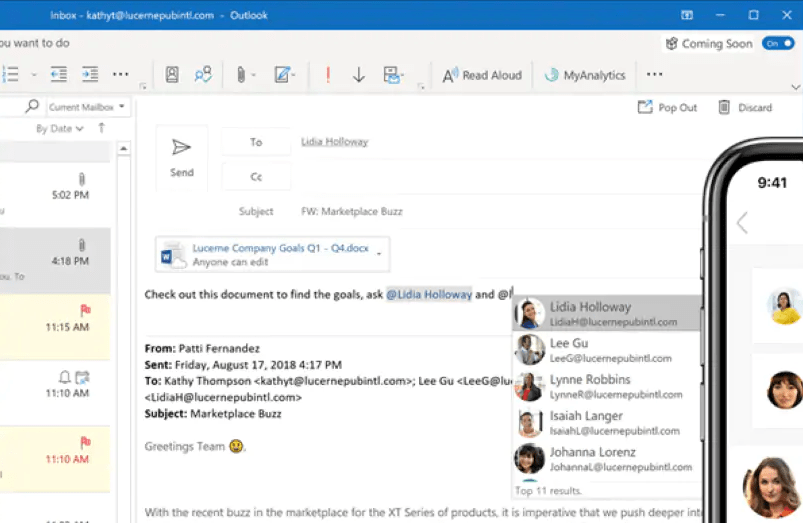Screen dimensions: 803x523
Task: Select Lynne Robbins from mention suggestions
Action: [x=607, y=386]
